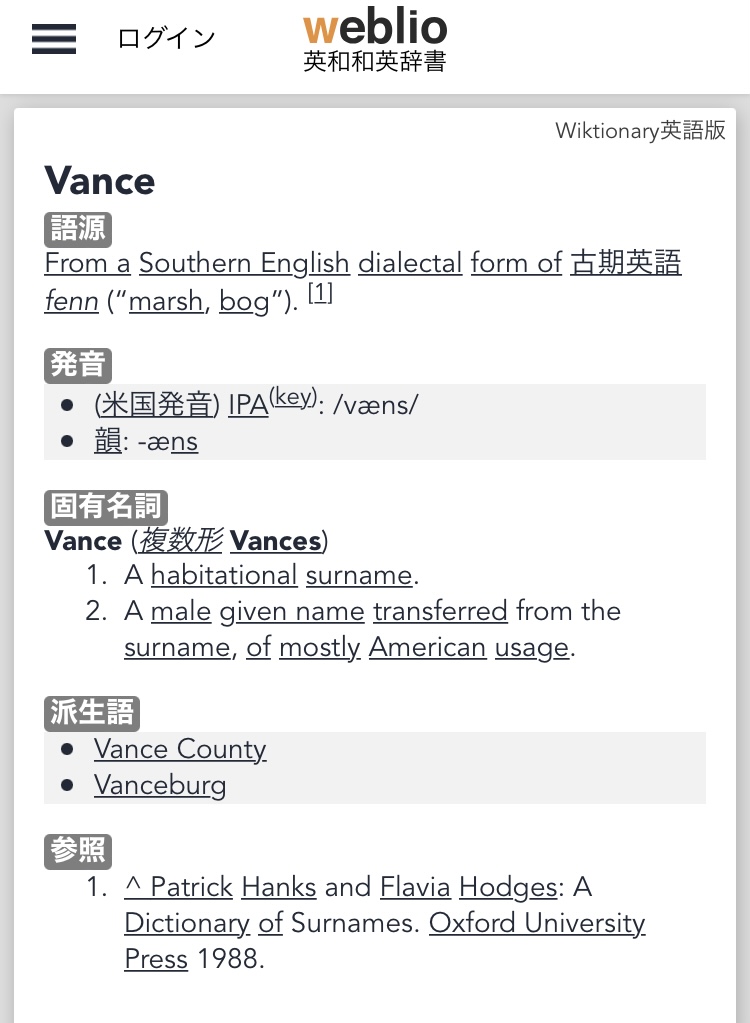This screenshot has height=1023, width=750.
Task: Open the IPA pronunciation link
Action: click(248, 405)
